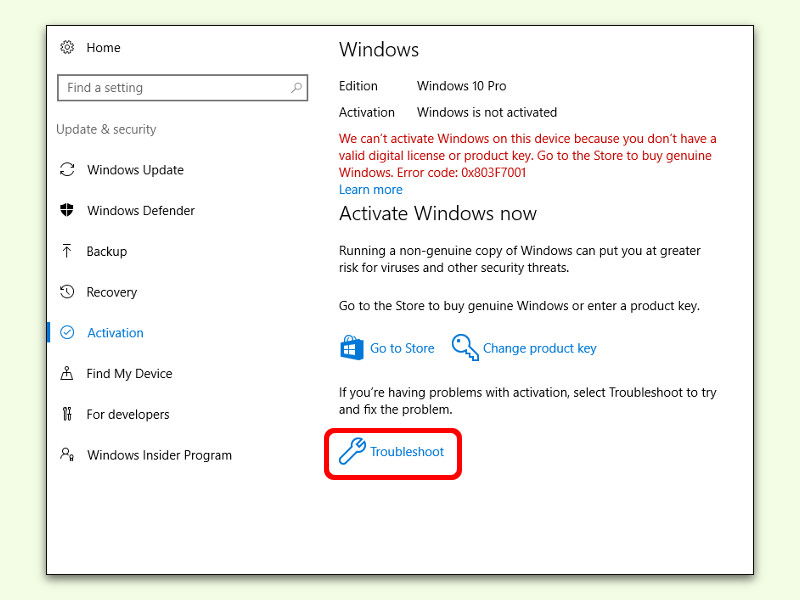Click the Windows heading at the top
The width and height of the screenshot is (800, 600).
pyautogui.click(x=379, y=49)
